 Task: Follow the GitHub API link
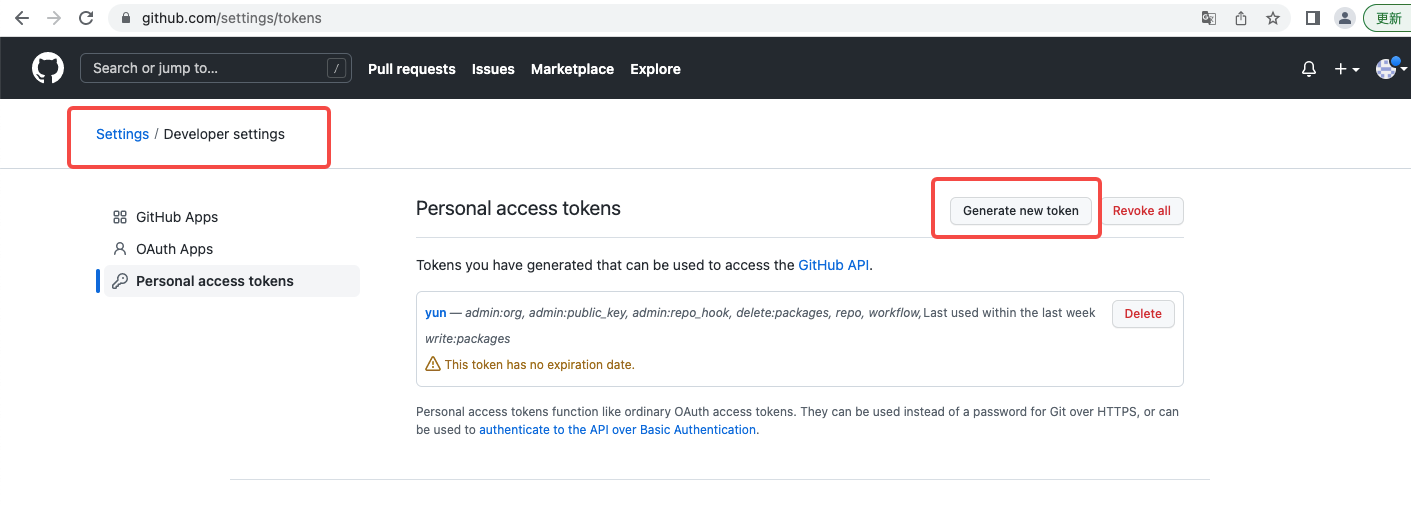pyautogui.click(x=833, y=265)
